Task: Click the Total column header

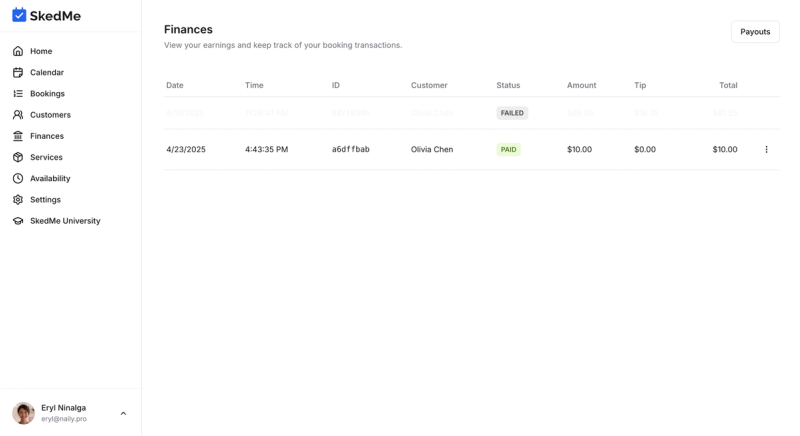Action: [728, 85]
